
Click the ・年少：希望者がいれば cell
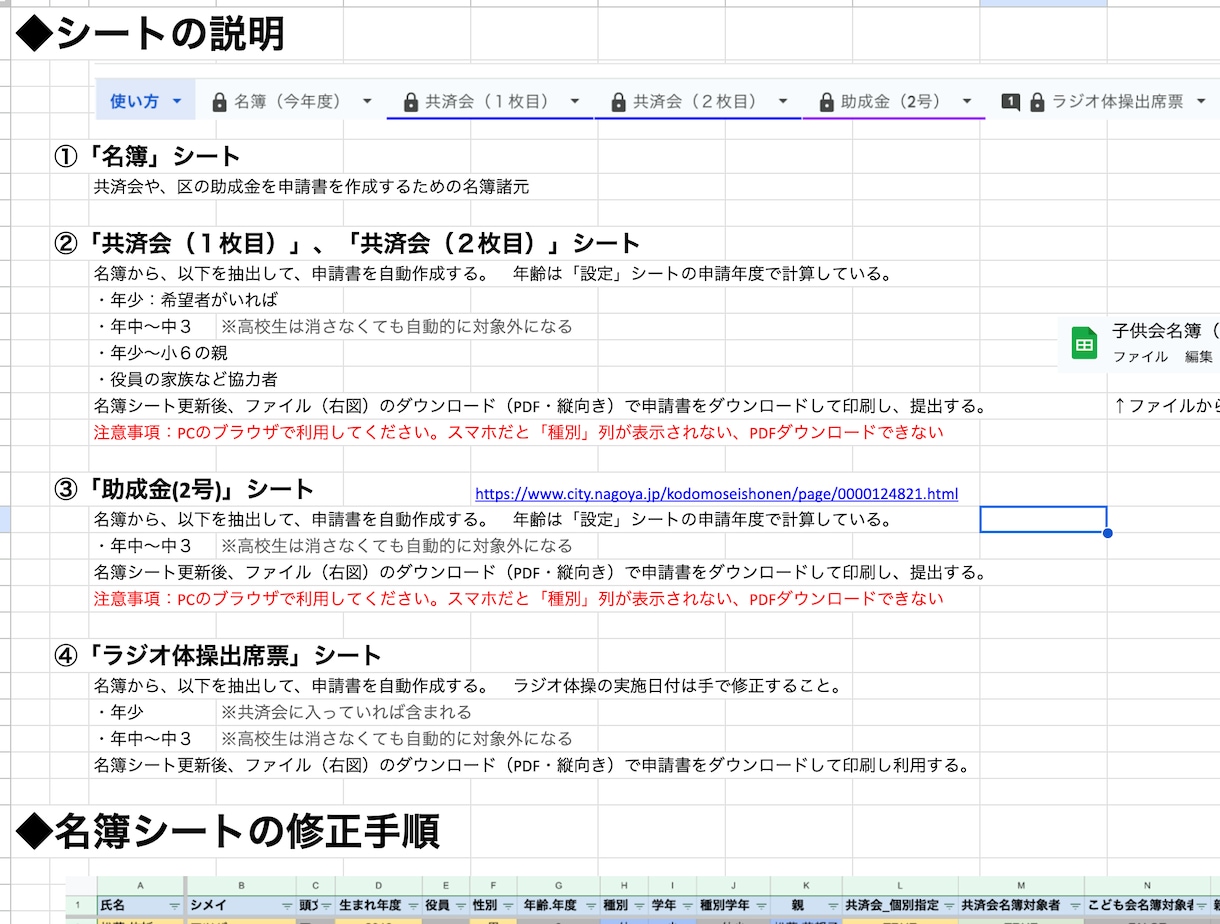[x=186, y=300]
